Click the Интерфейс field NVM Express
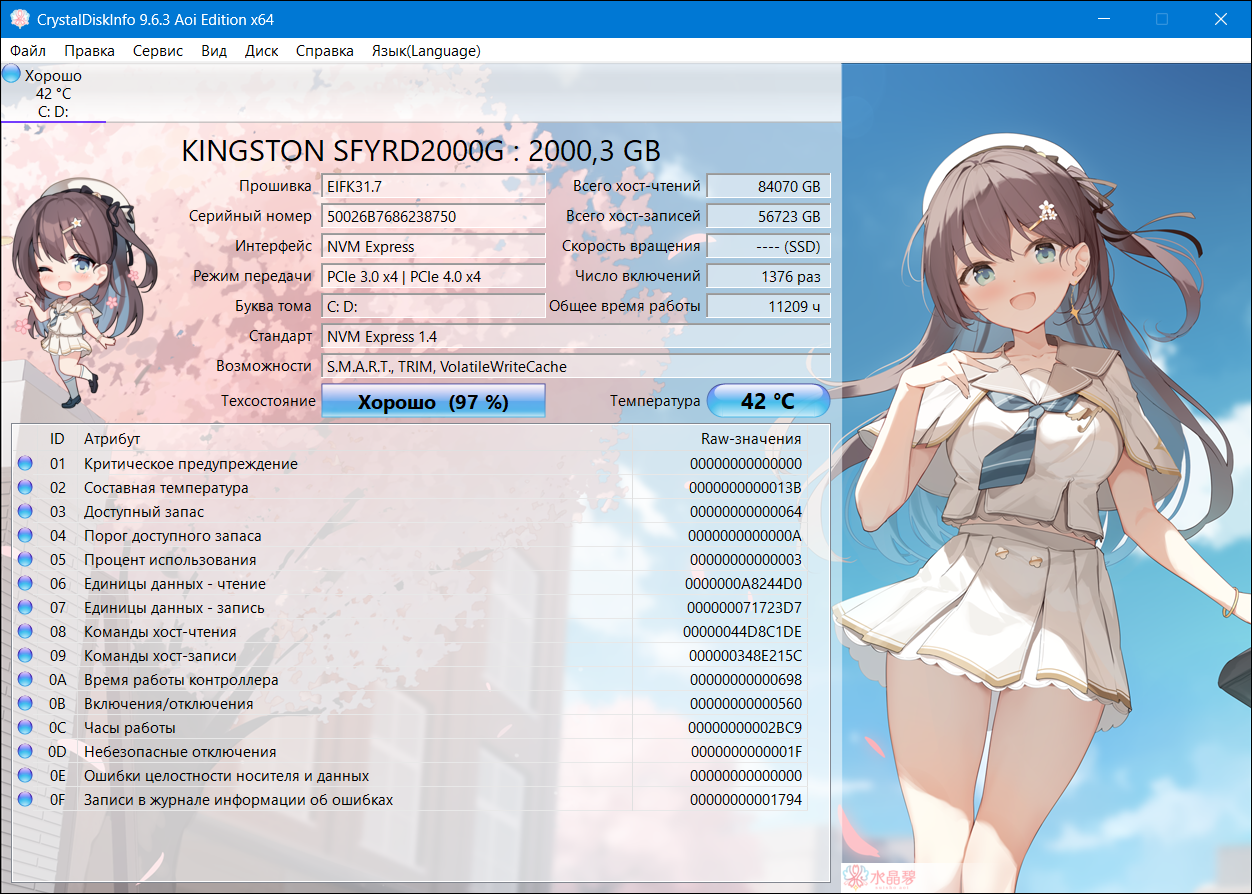This screenshot has width=1252, height=894. [433, 246]
